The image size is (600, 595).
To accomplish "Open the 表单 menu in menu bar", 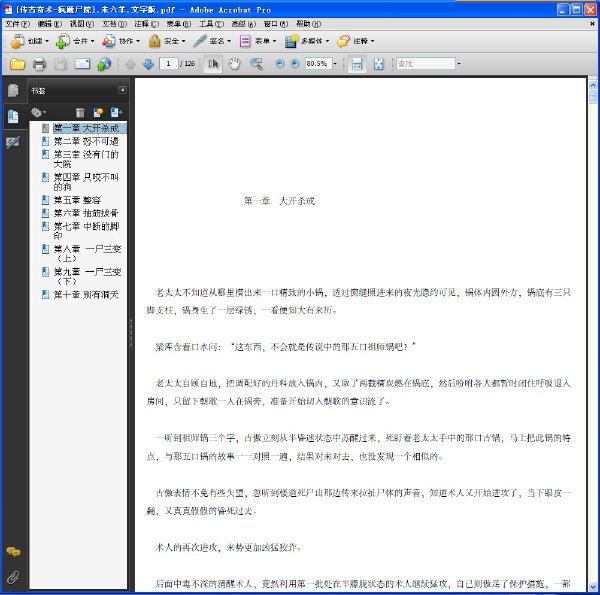I will pos(178,24).
